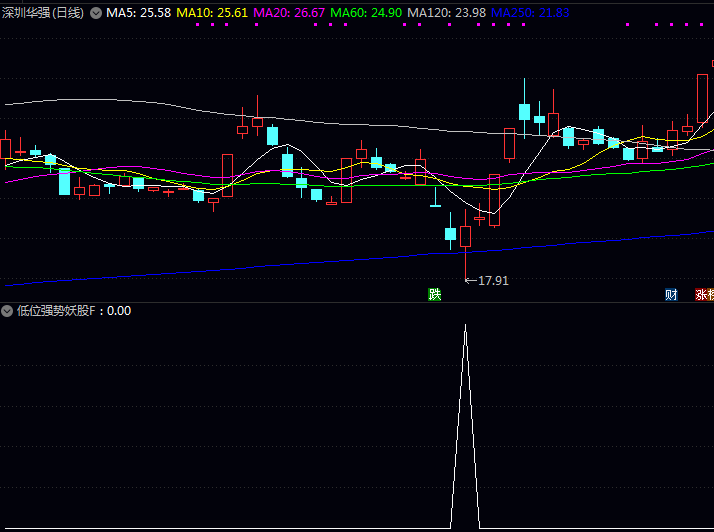The height and width of the screenshot is (532, 714).
Task: Click the 0.00 indicator value
Action: tap(119, 311)
